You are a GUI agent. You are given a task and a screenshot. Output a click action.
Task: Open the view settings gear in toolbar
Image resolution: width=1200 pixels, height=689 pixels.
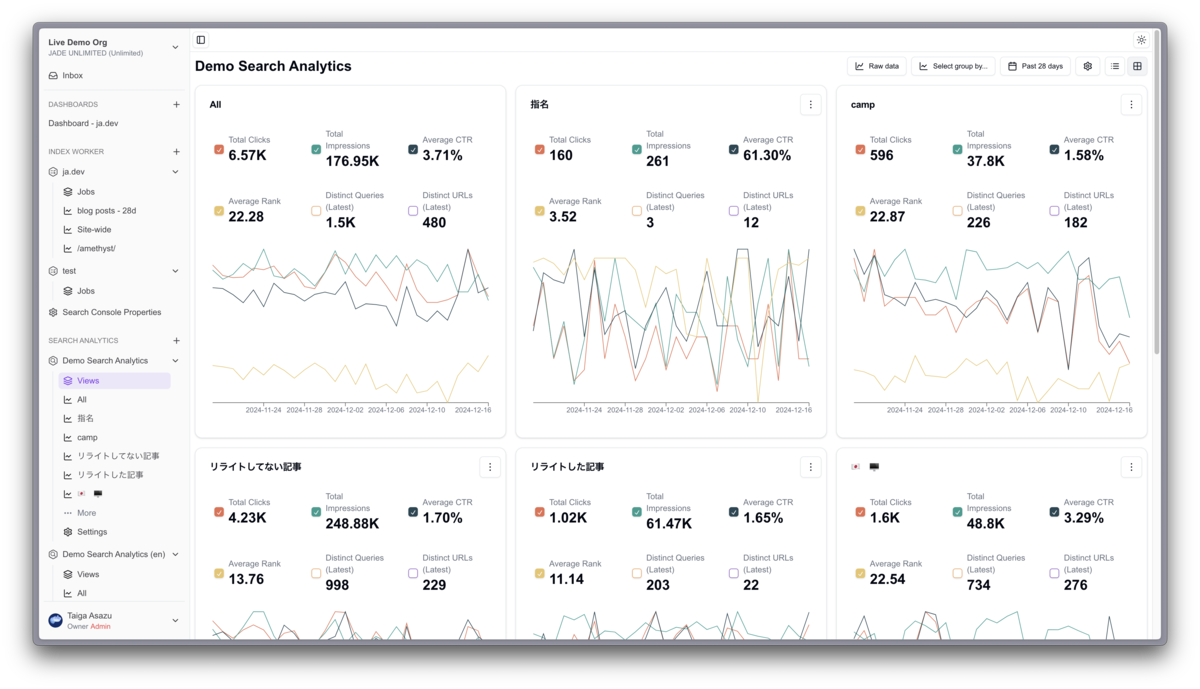pos(1088,66)
